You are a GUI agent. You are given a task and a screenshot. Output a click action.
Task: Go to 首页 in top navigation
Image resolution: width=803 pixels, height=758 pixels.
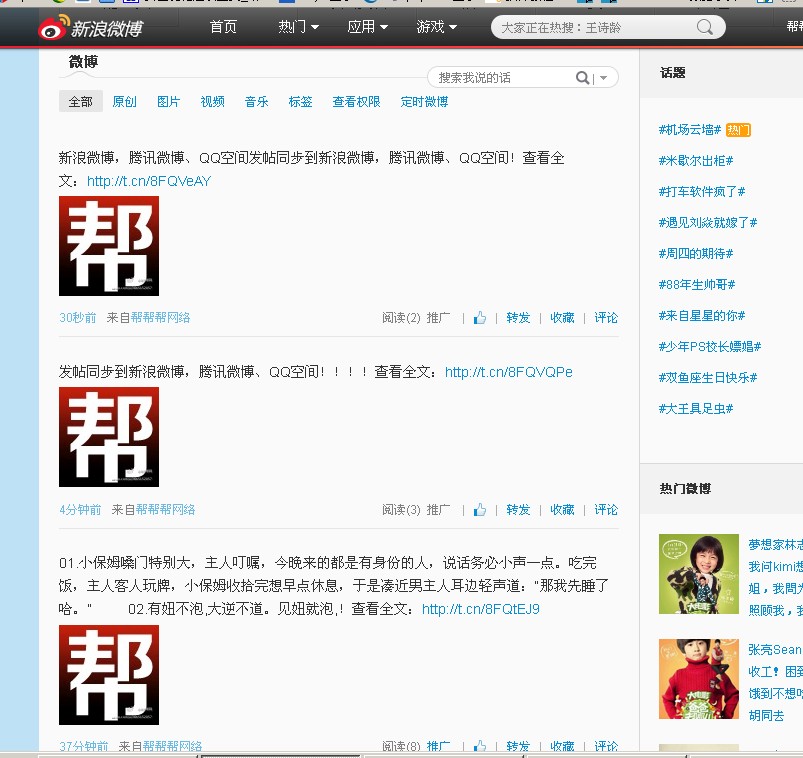(223, 27)
